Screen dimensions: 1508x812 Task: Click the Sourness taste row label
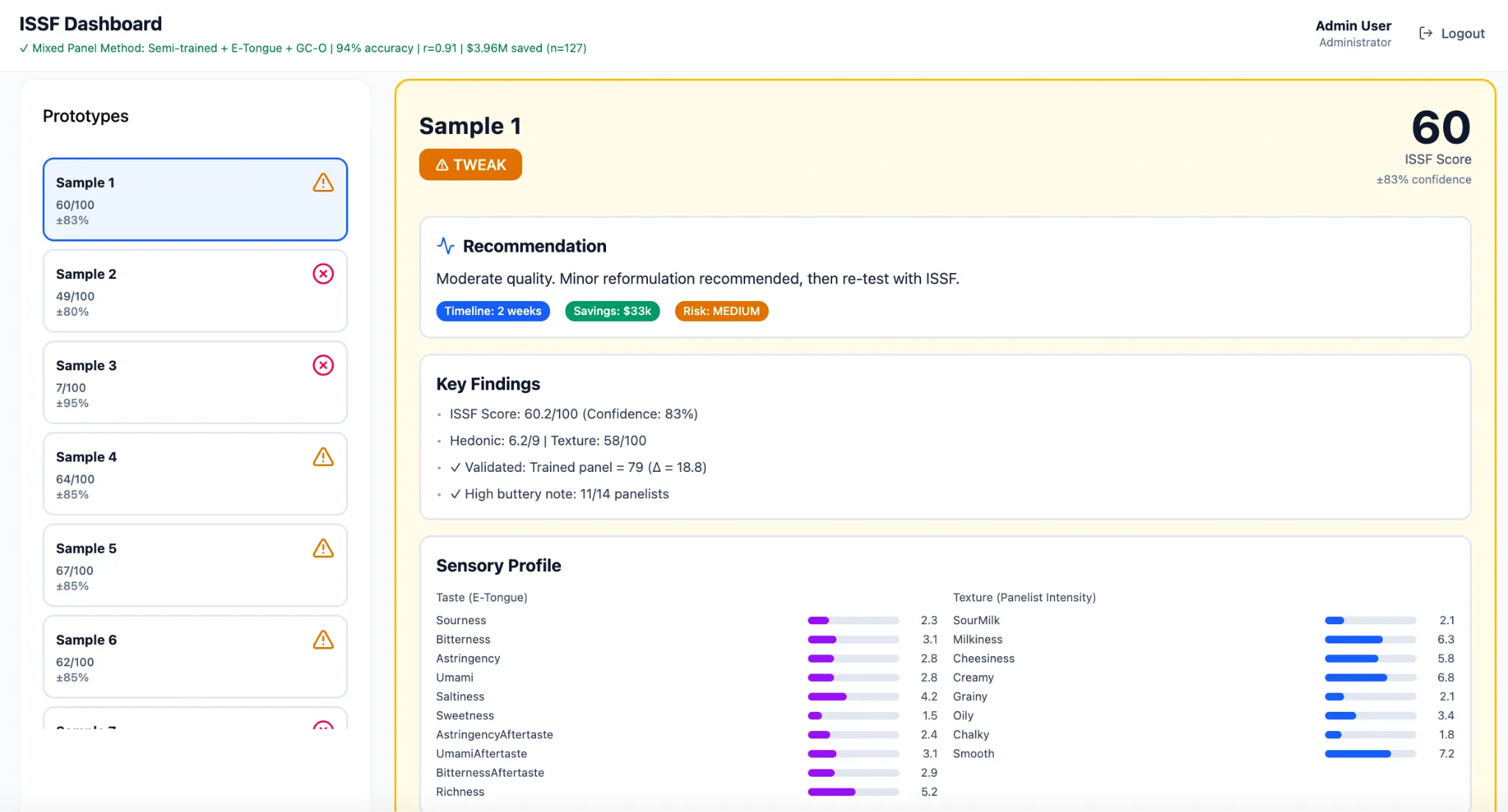(x=461, y=621)
